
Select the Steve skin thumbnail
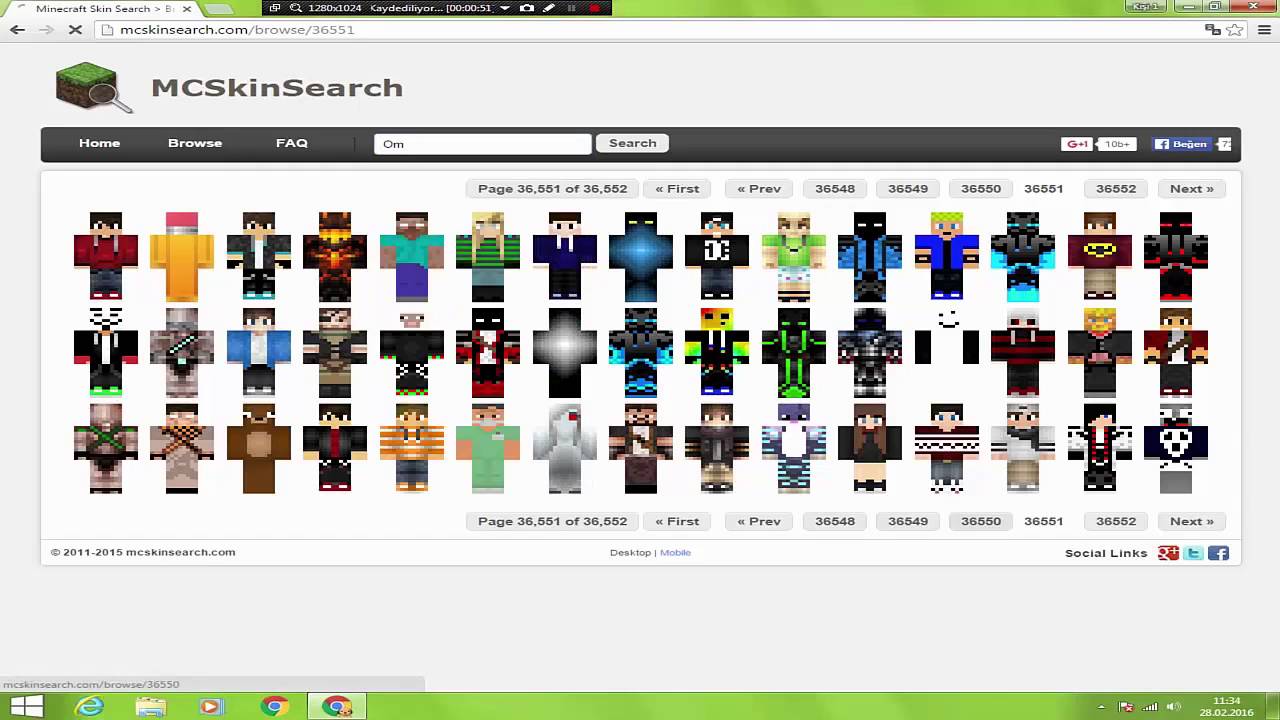(x=411, y=256)
